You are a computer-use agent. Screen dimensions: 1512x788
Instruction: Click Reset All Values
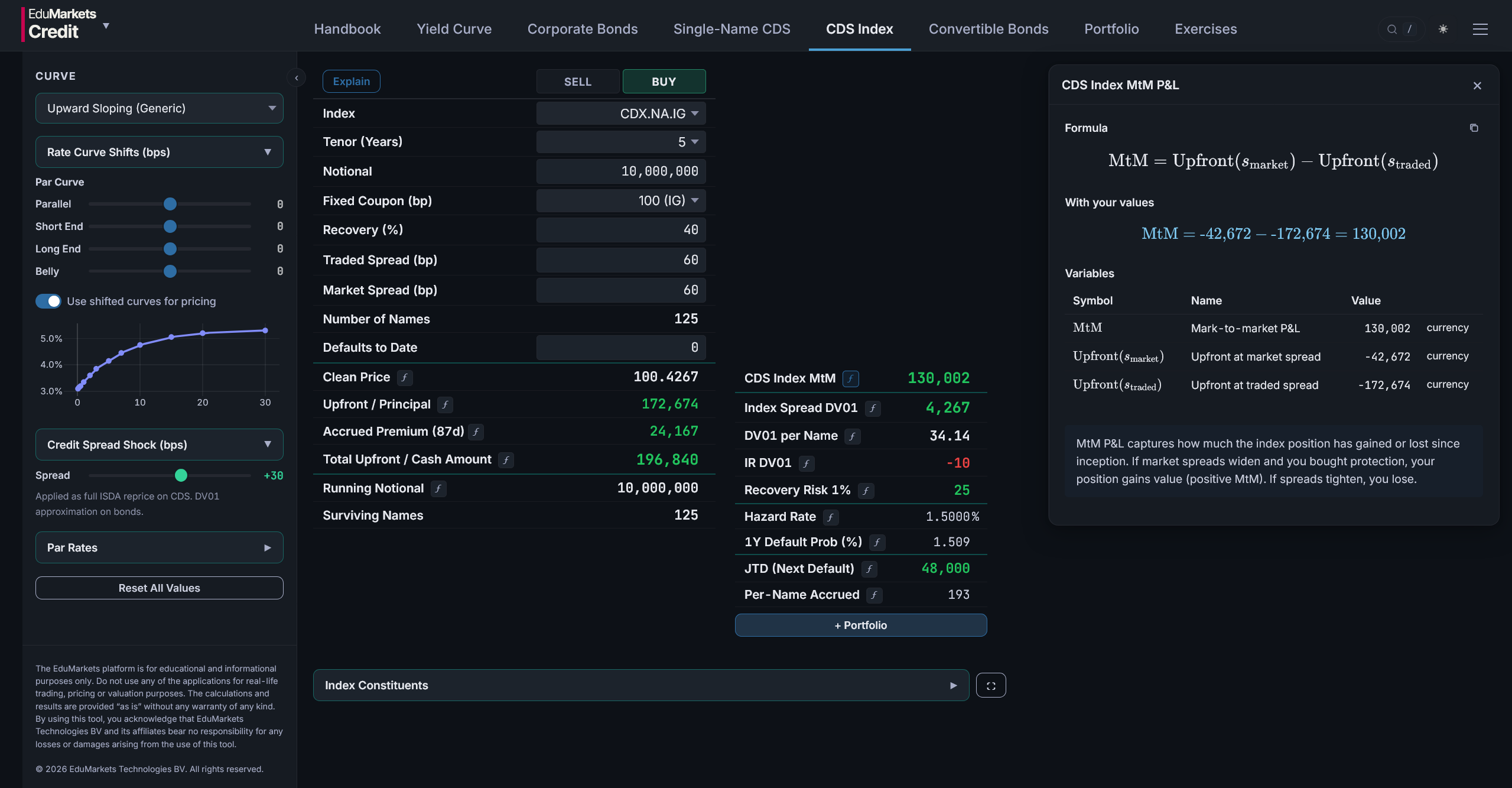pos(160,588)
